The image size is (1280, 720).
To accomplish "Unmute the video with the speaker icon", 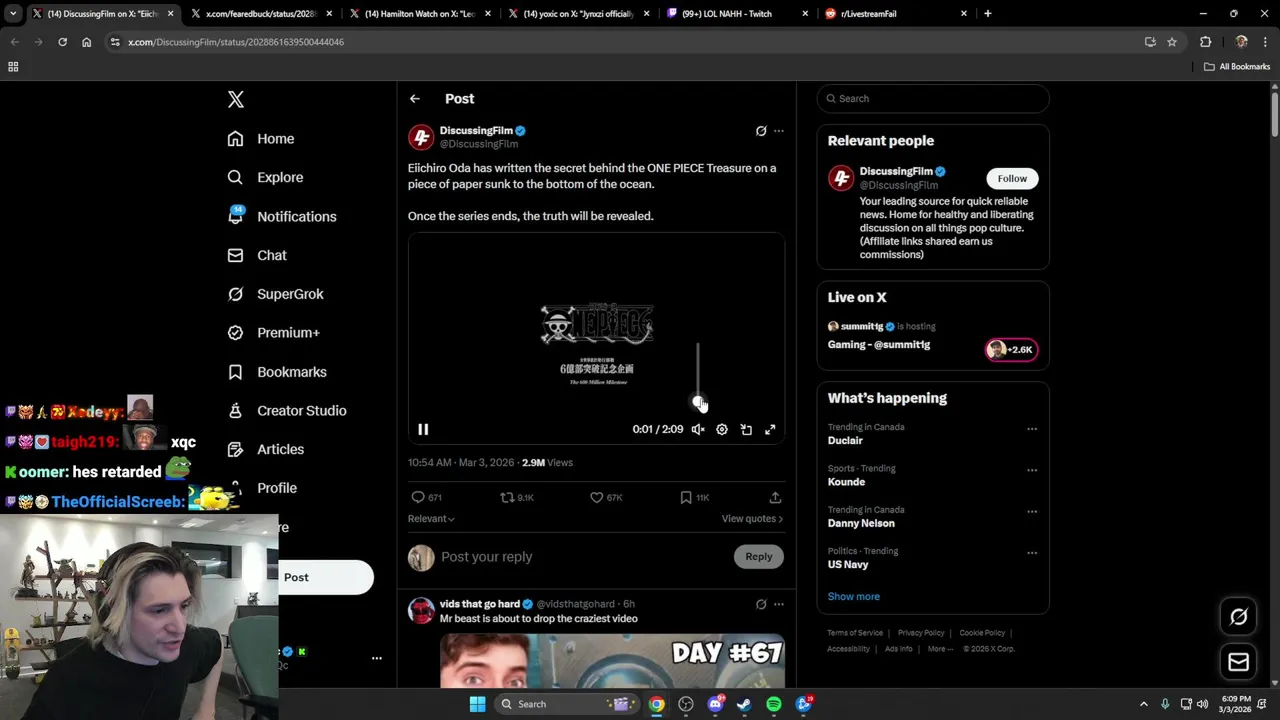I will tap(698, 429).
